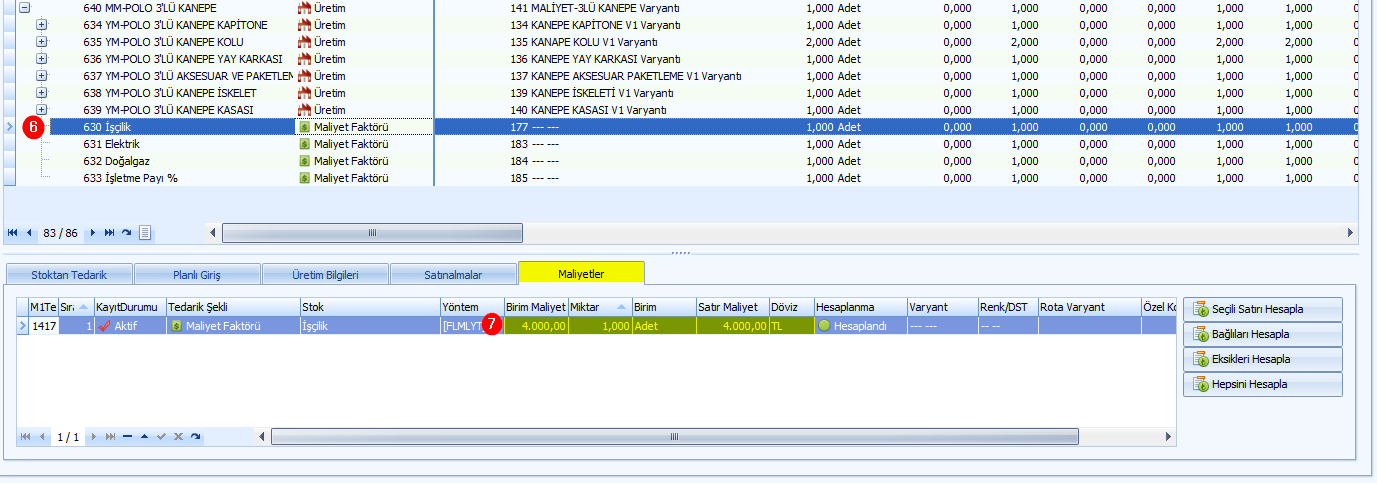This screenshot has width=1377, height=483.
Task: Click right arrow of lower grid horizontal scrollbar
Action: (x=1169, y=437)
